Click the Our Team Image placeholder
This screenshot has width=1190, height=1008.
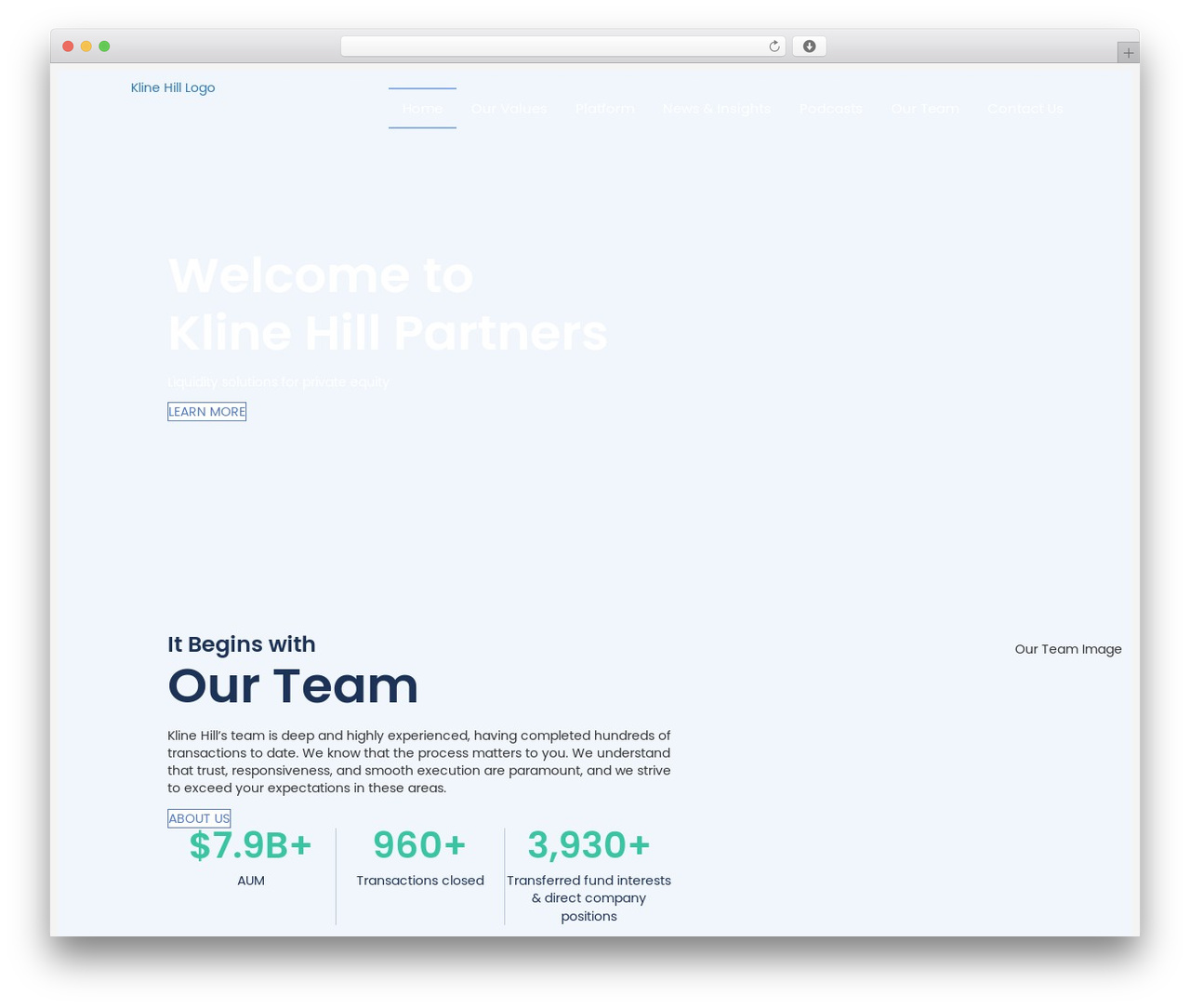1068,649
